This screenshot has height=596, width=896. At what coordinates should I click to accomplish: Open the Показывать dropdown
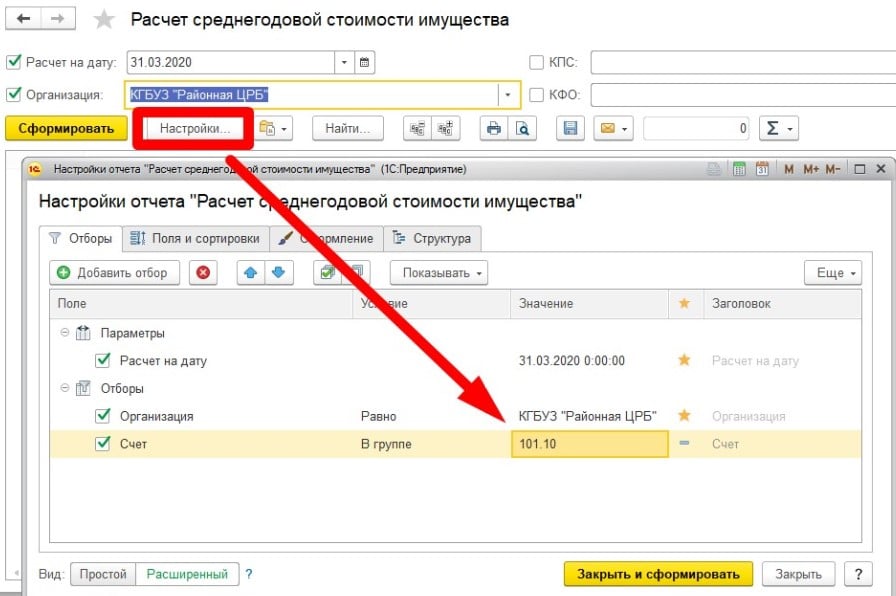(x=438, y=273)
